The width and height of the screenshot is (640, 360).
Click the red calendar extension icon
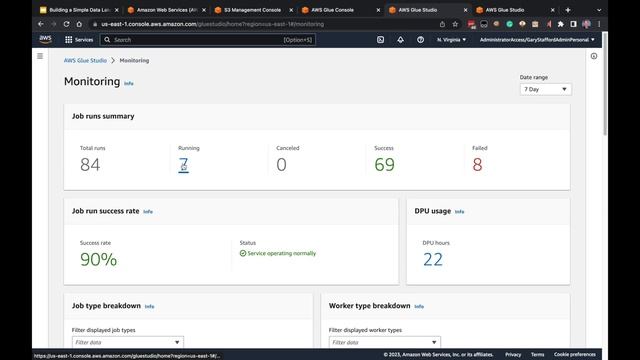(471, 24)
